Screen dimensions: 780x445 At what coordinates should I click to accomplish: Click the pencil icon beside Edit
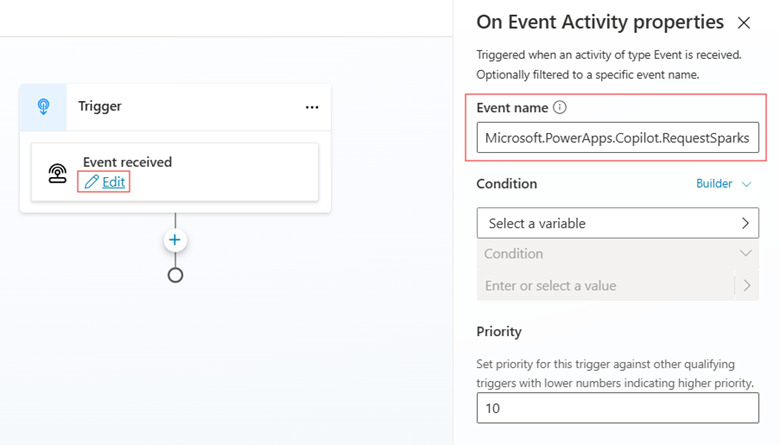[x=91, y=182]
